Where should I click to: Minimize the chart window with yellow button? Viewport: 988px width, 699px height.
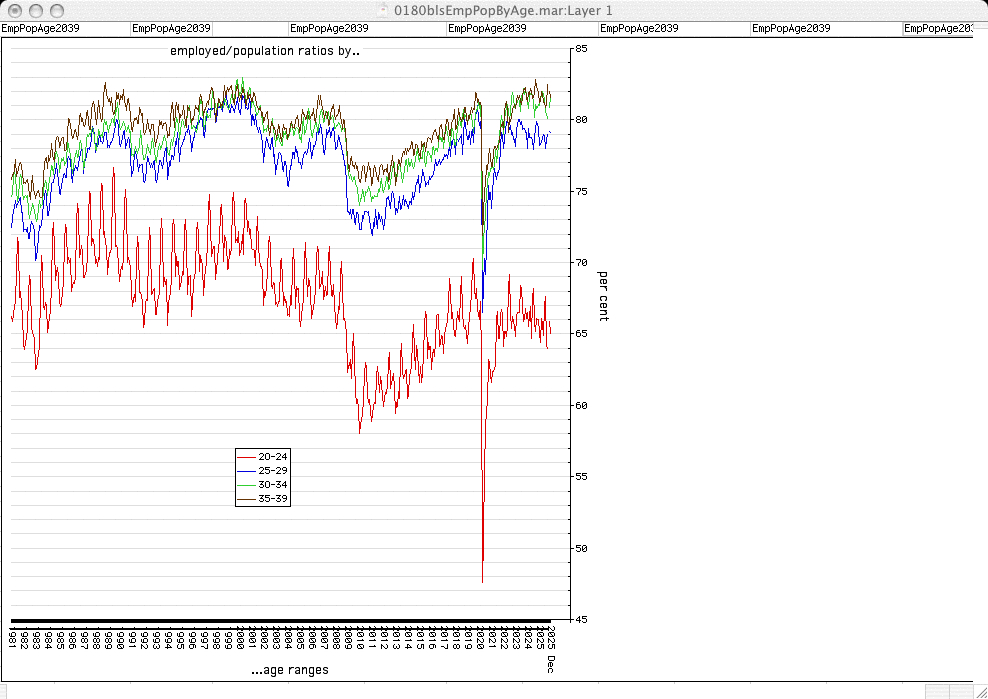tap(35, 10)
